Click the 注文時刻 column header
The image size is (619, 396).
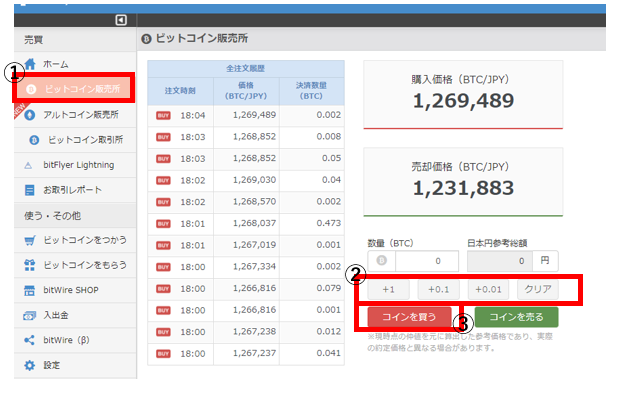(x=180, y=91)
